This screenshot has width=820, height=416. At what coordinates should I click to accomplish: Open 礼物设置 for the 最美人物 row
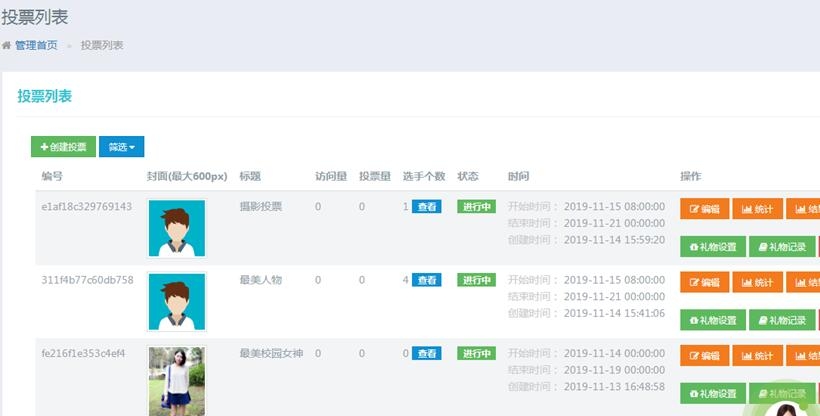click(x=712, y=321)
